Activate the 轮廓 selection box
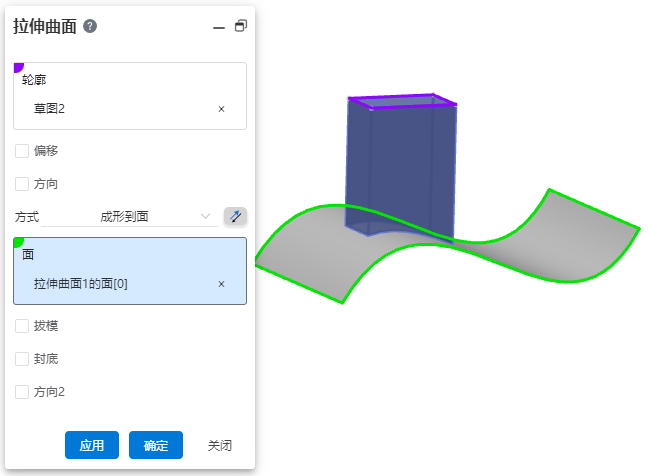This screenshot has width=648, height=476. (130, 96)
